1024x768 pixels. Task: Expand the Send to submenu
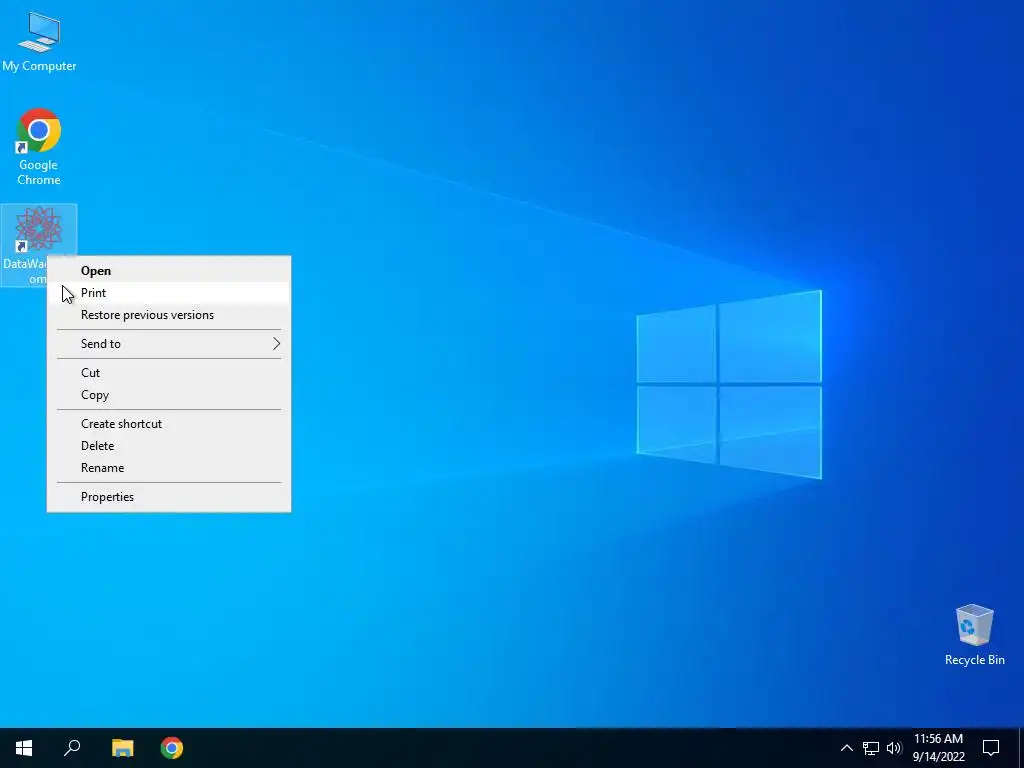[x=169, y=344]
